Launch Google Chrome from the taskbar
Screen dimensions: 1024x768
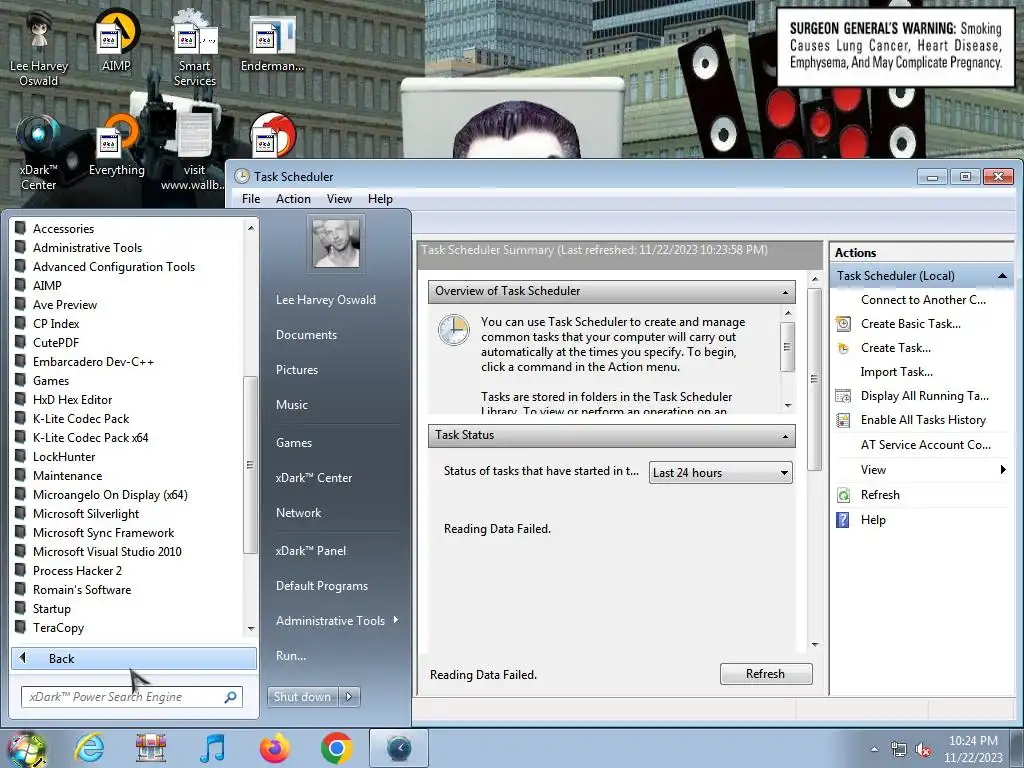(x=336, y=748)
